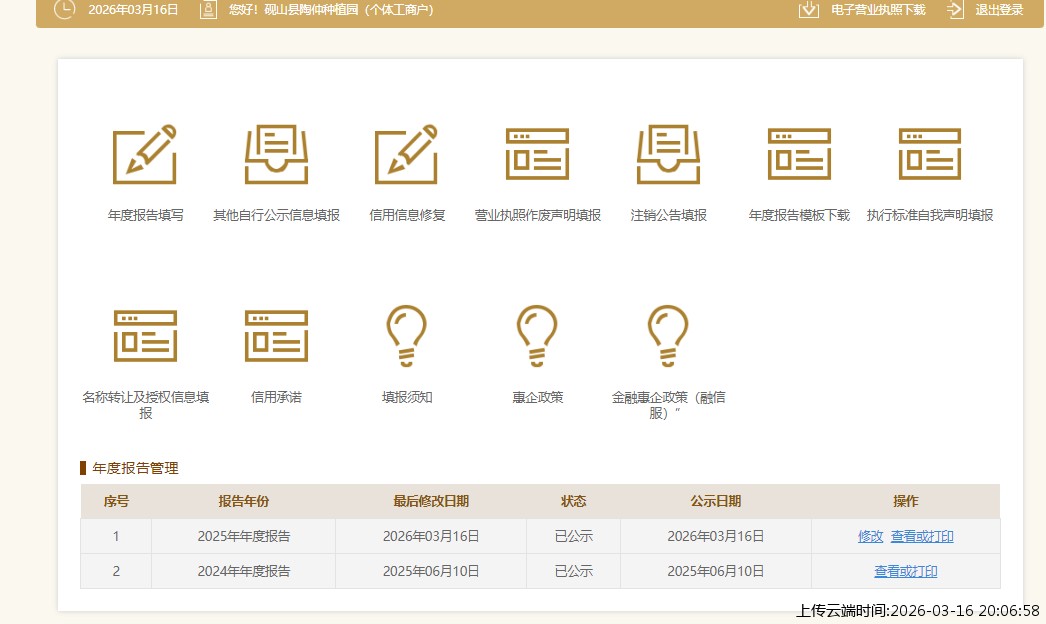Click 查看或打印 for 2024年度报告
1046x624 pixels.
click(905, 572)
